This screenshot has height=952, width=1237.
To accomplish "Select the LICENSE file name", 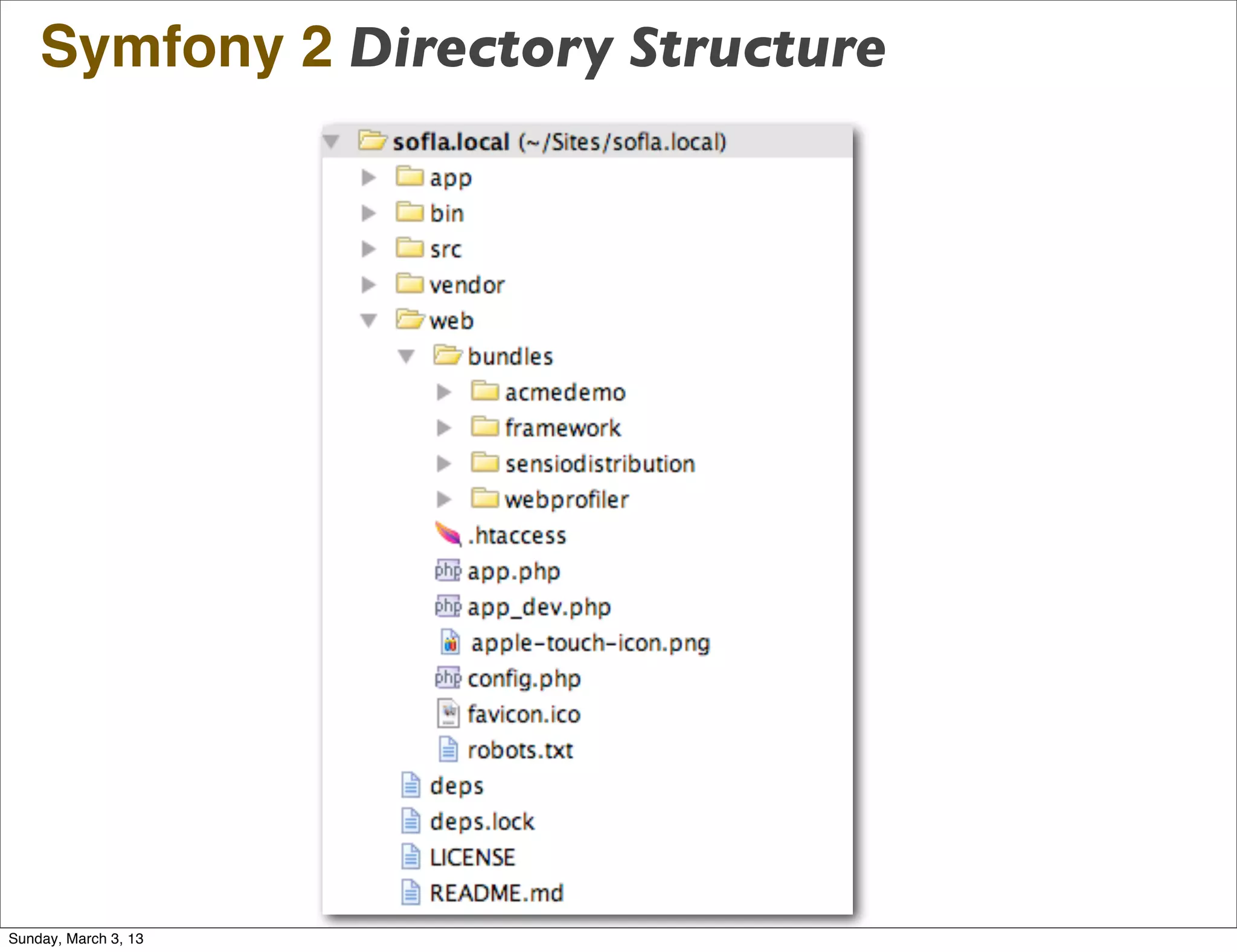I will 472,857.
